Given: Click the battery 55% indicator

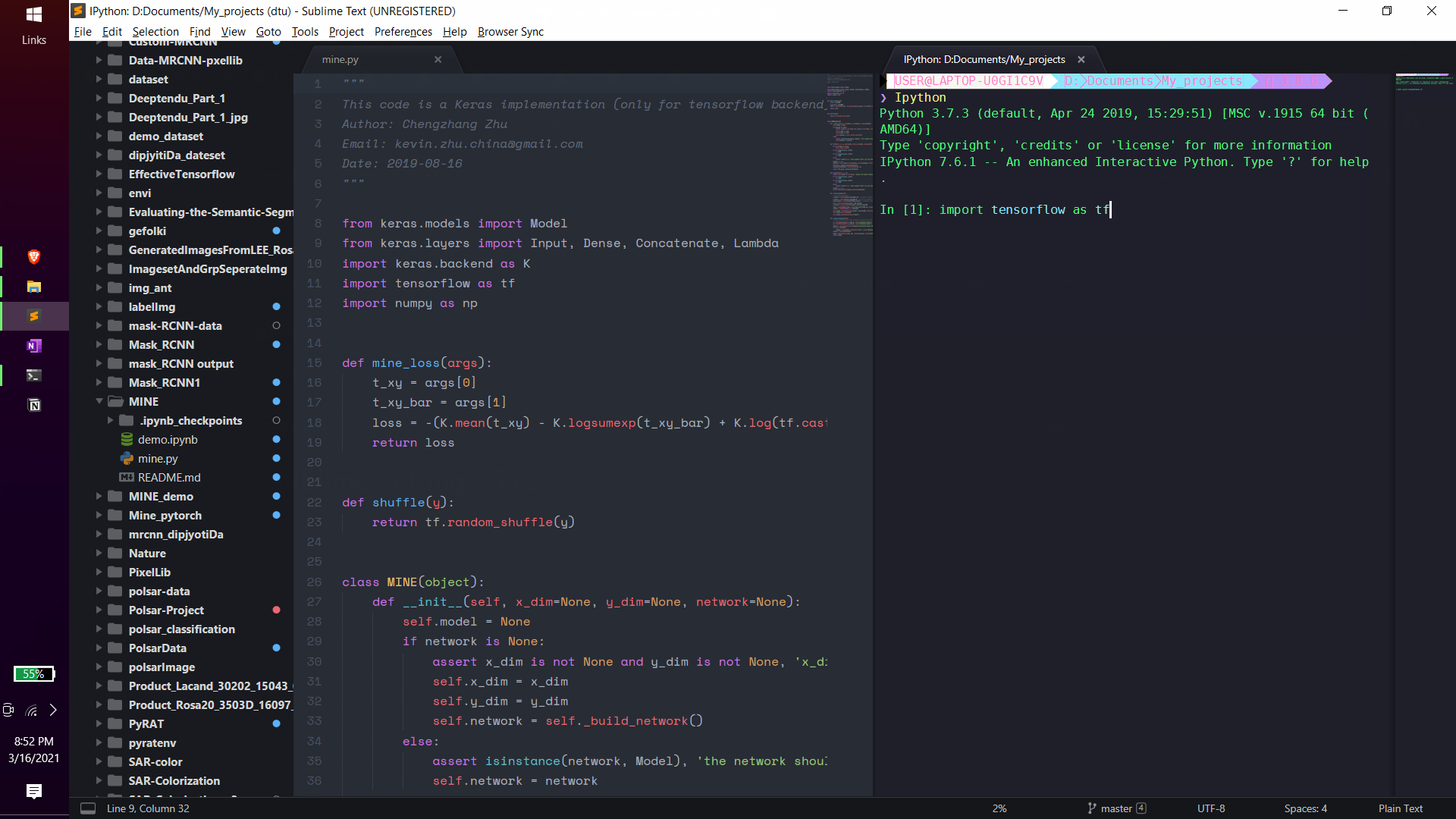Looking at the screenshot, I should tap(33, 673).
